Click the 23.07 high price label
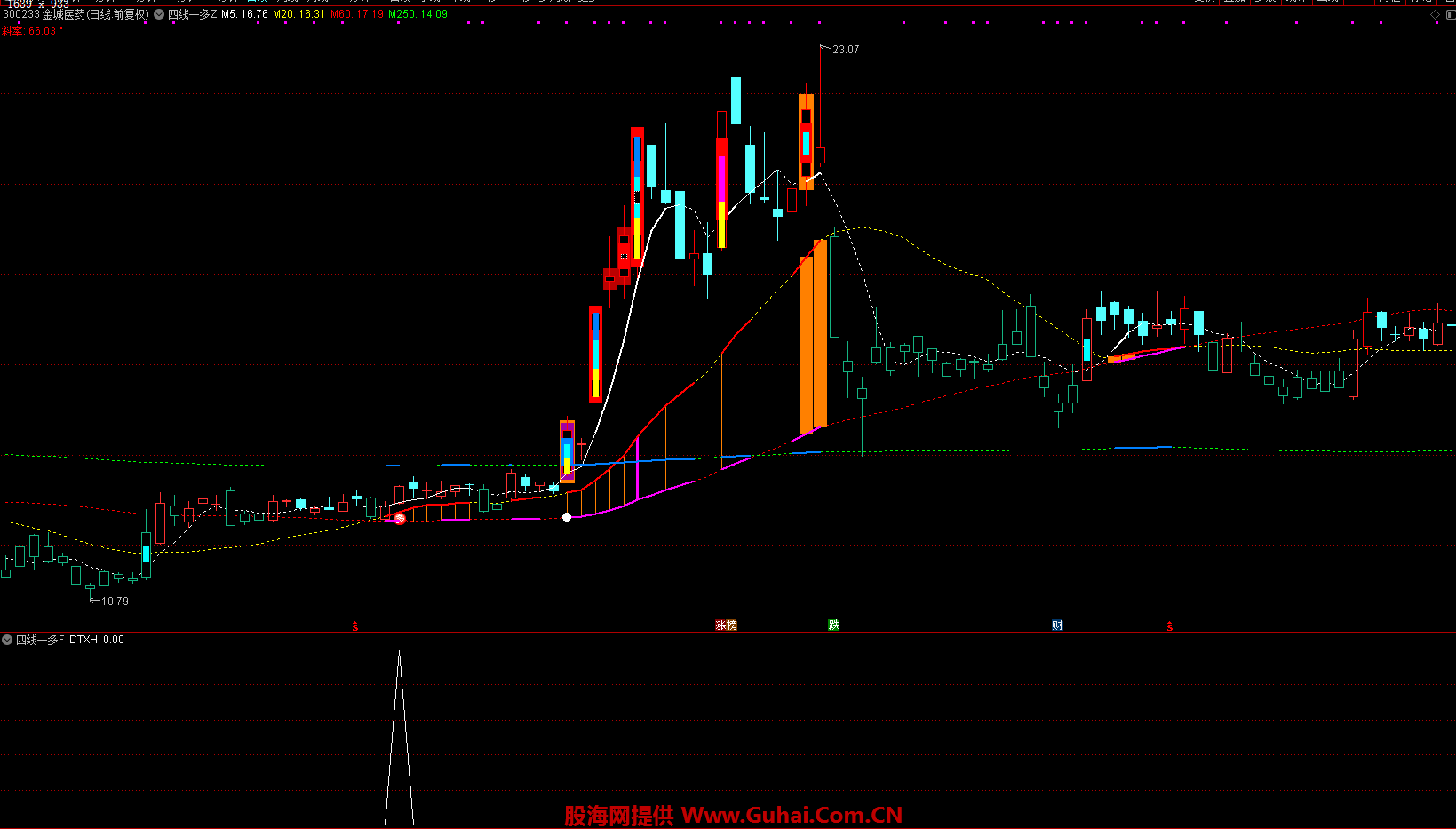1456x829 pixels. (x=846, y=50)
